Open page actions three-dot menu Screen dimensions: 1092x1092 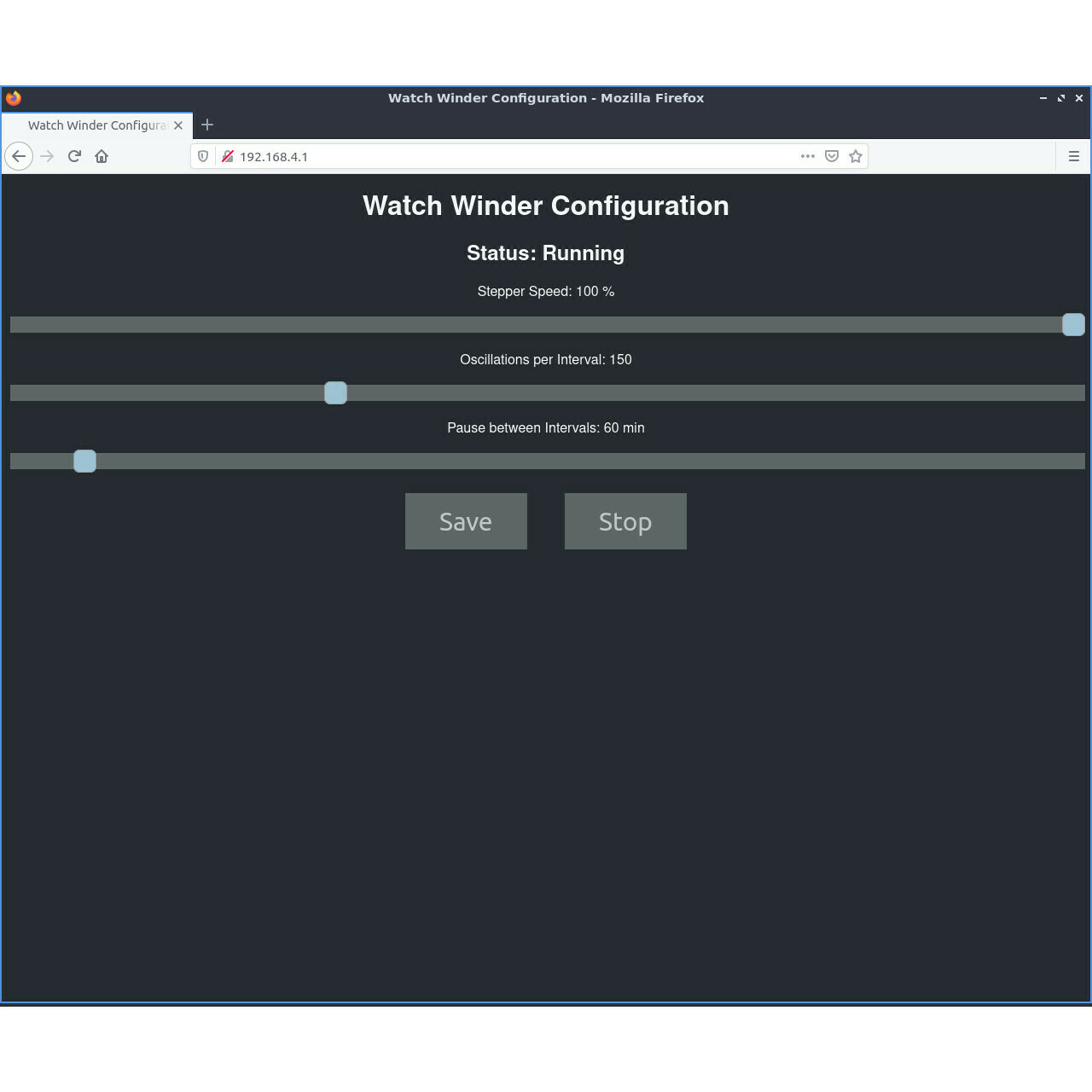(x=808, y=156)
